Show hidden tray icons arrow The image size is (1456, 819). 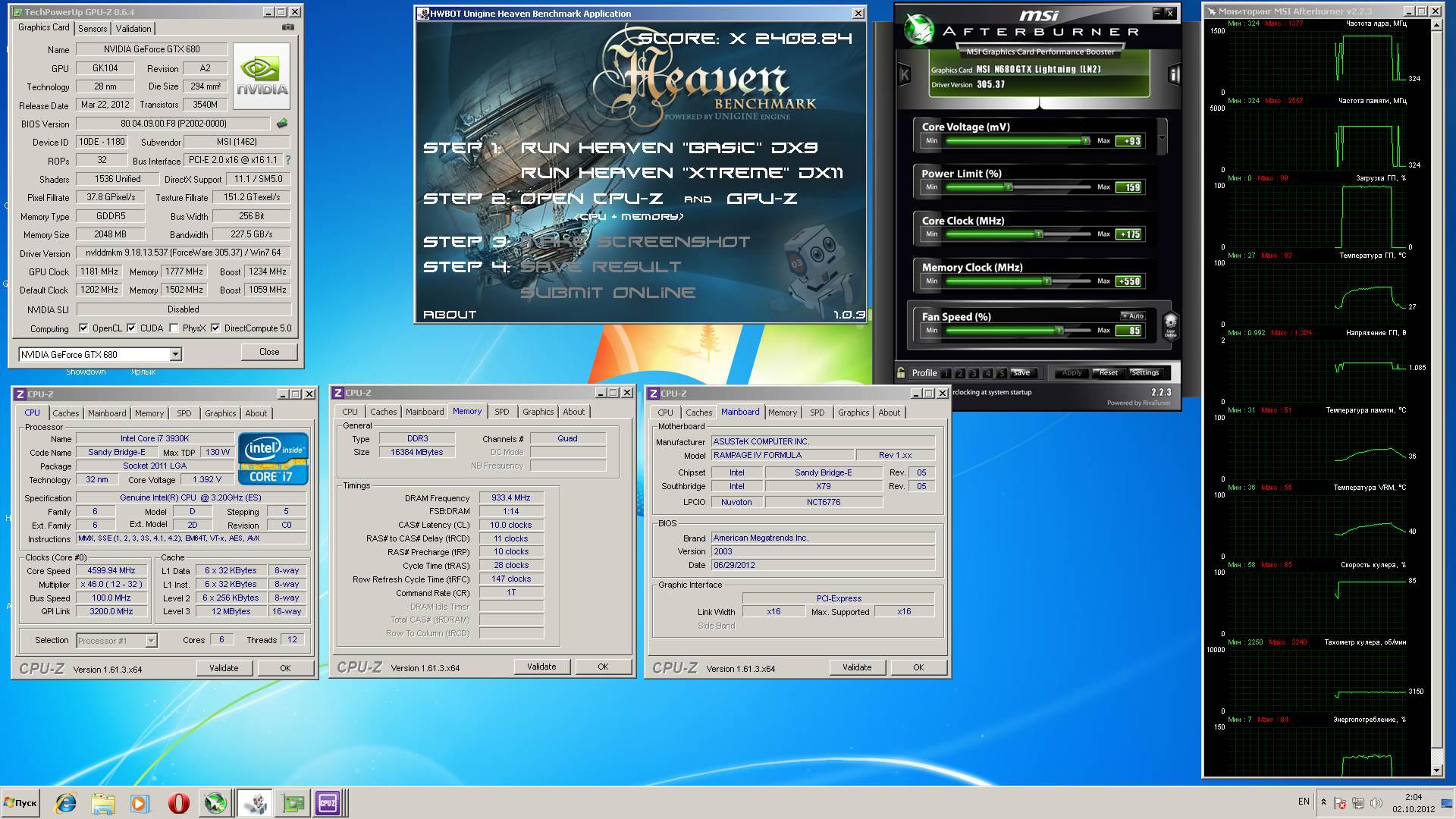[x=1323, y=802]
